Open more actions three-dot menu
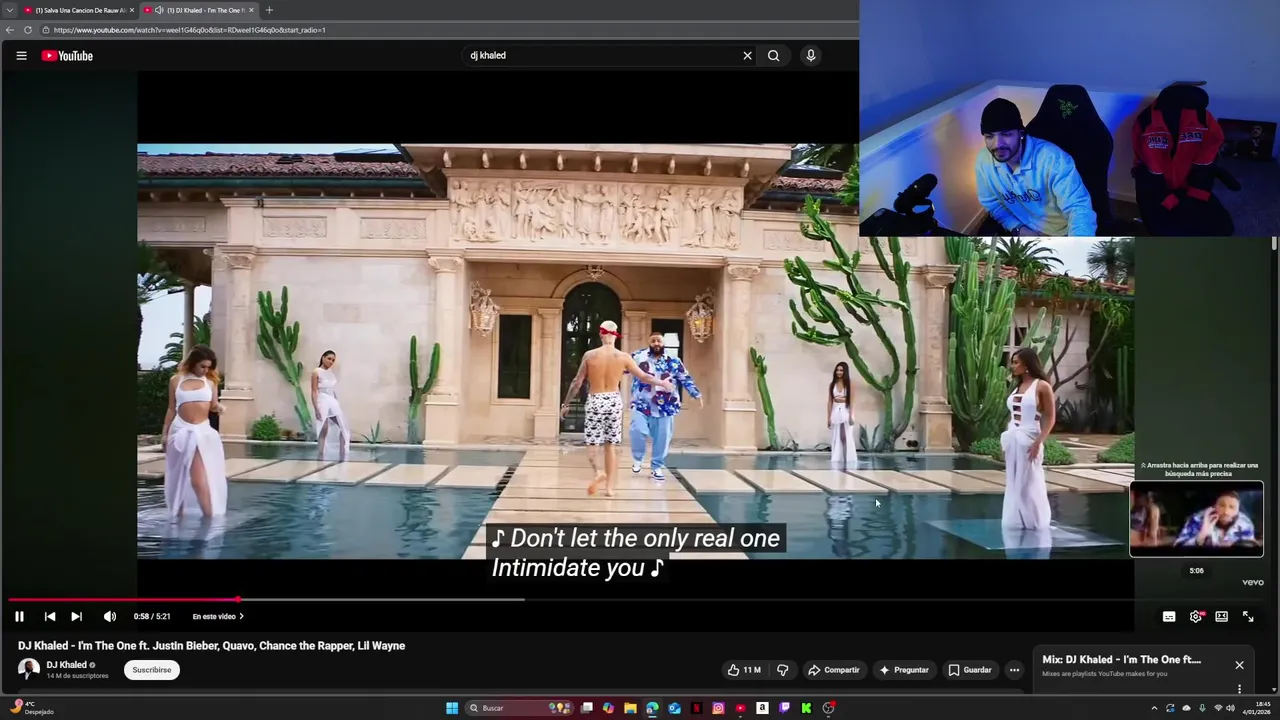 [1014, 670]
